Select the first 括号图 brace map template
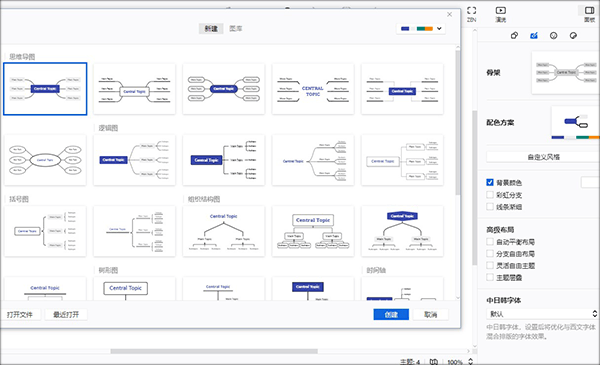 [45, 231]
